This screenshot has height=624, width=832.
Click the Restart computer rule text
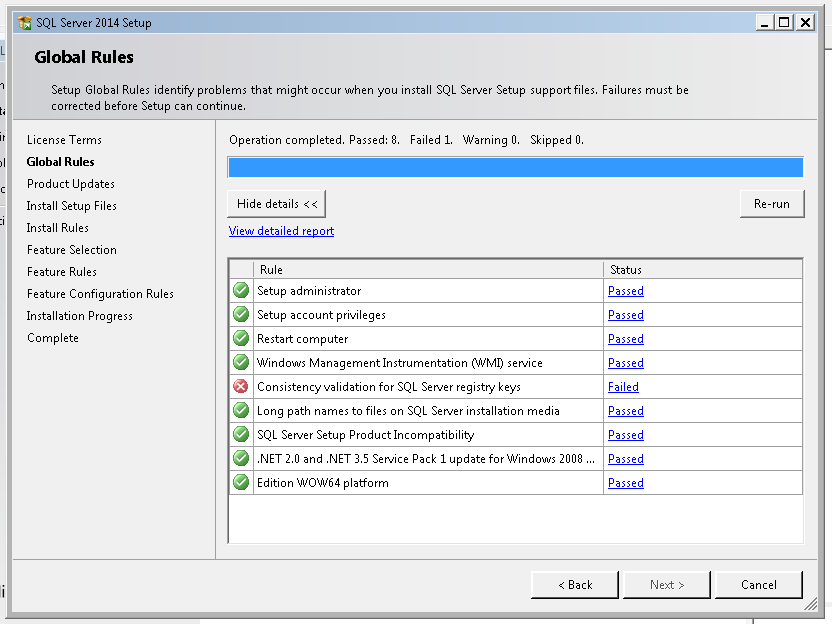302,339
